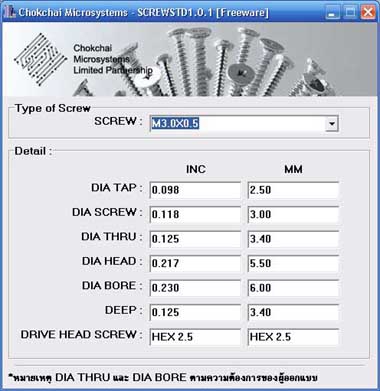The width and height of the screenshot is (380, 391).
Task: Click the Type of Screw group title
Action: coord(53,108)
